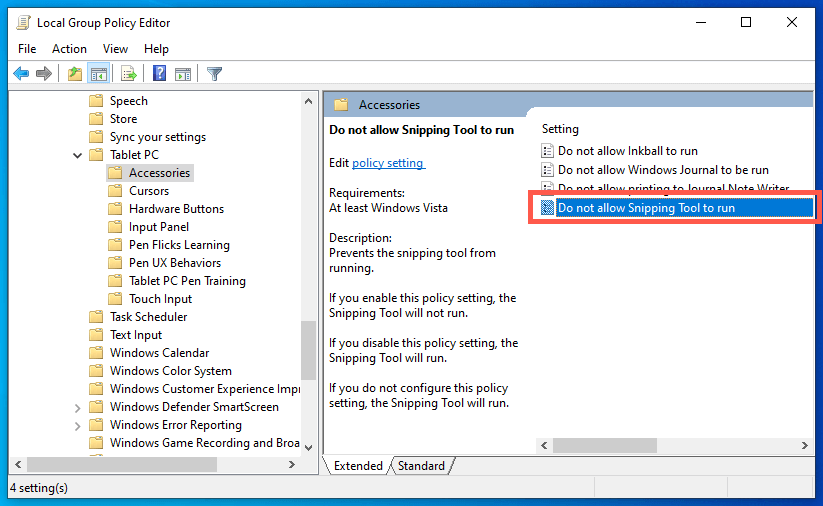Select Windows Color System tree item
The image size is (823, 506).
point(171,371)
